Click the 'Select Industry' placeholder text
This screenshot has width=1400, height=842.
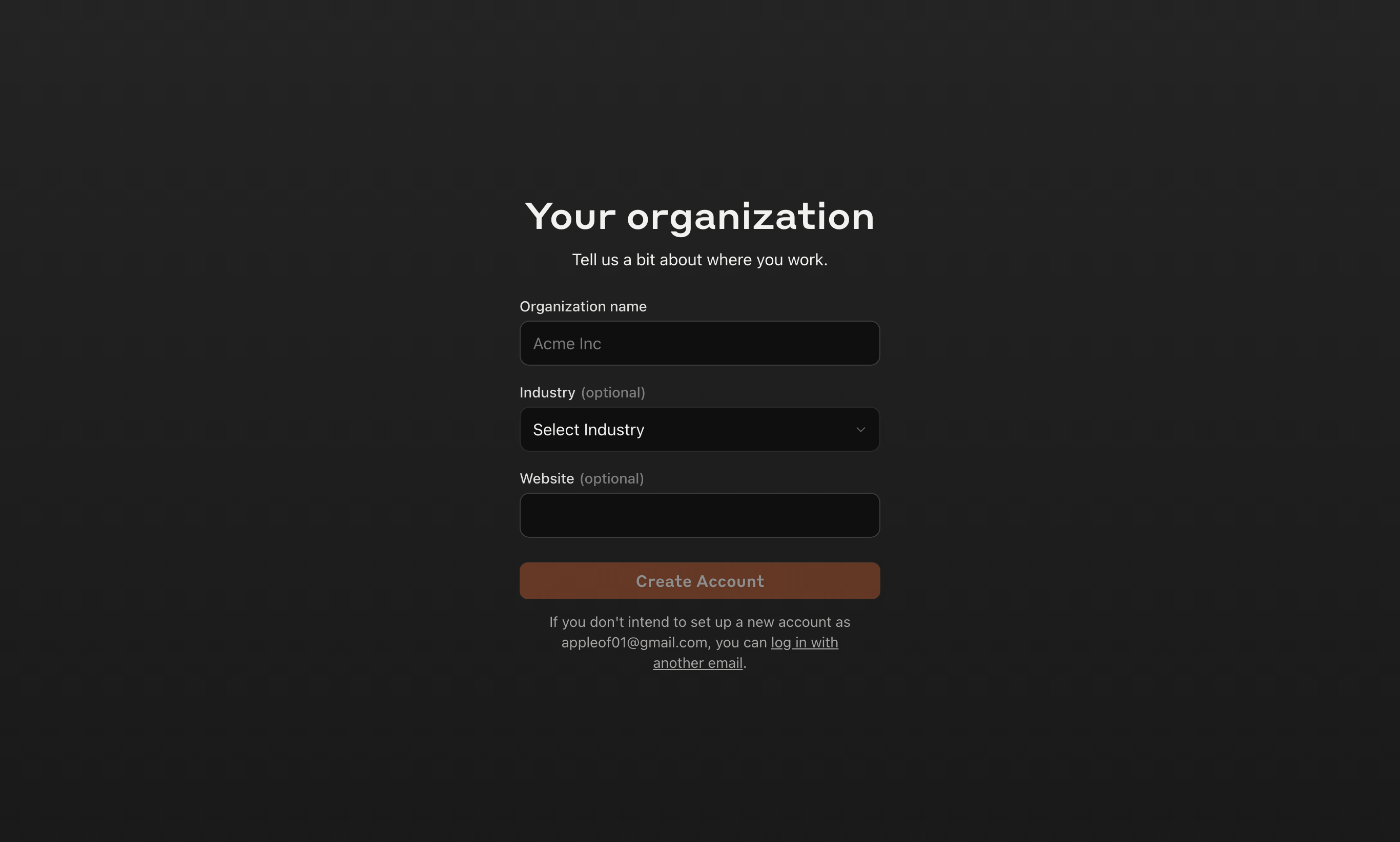click(588, 430)
